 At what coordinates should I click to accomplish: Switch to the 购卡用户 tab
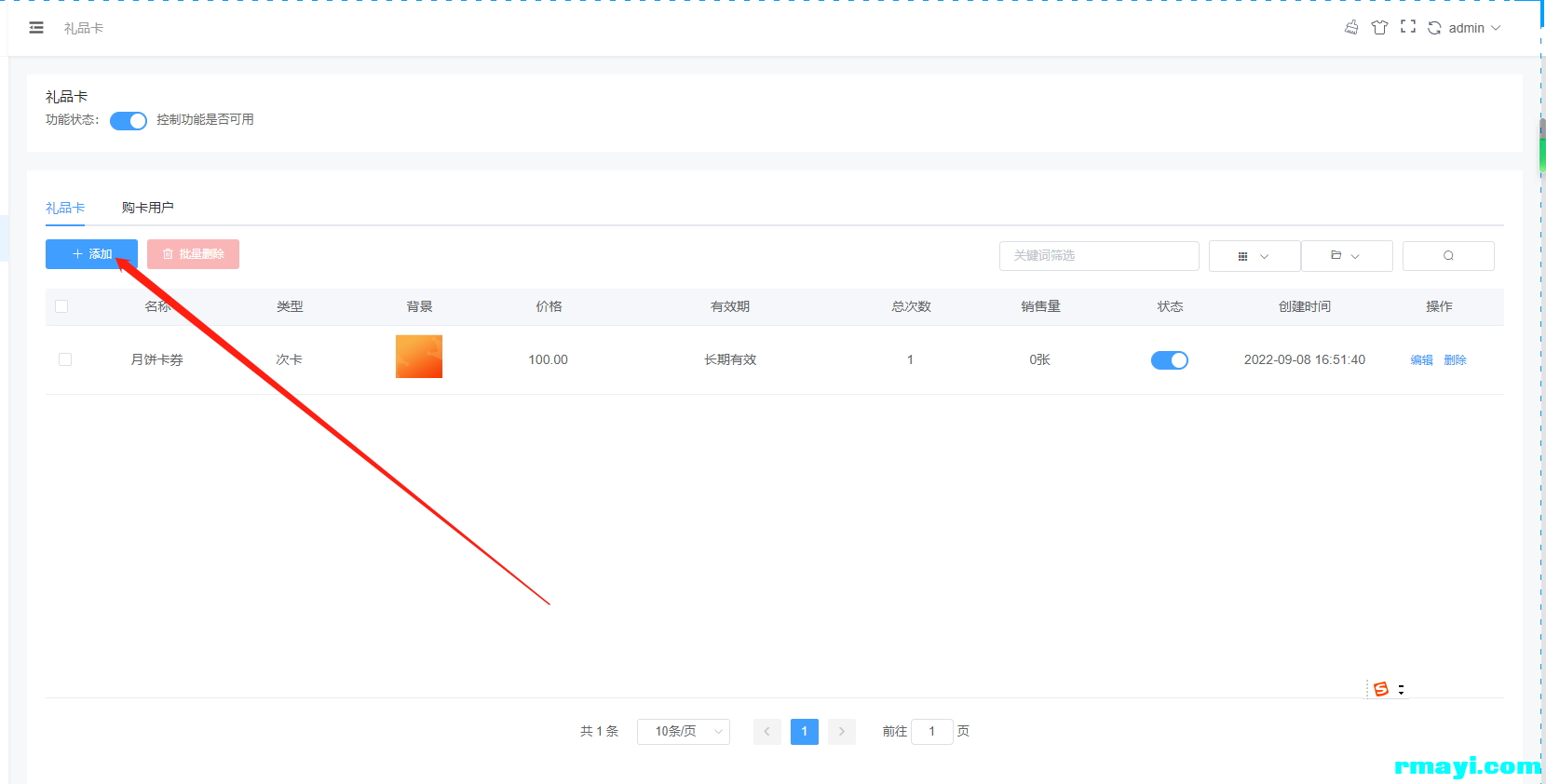point(147,208)
